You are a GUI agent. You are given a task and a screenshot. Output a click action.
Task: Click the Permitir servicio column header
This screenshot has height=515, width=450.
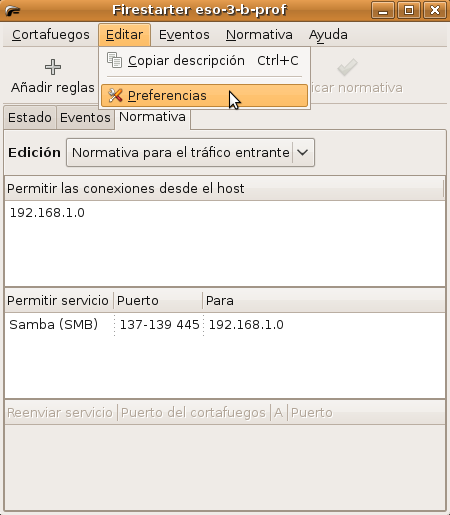[59, 301]
